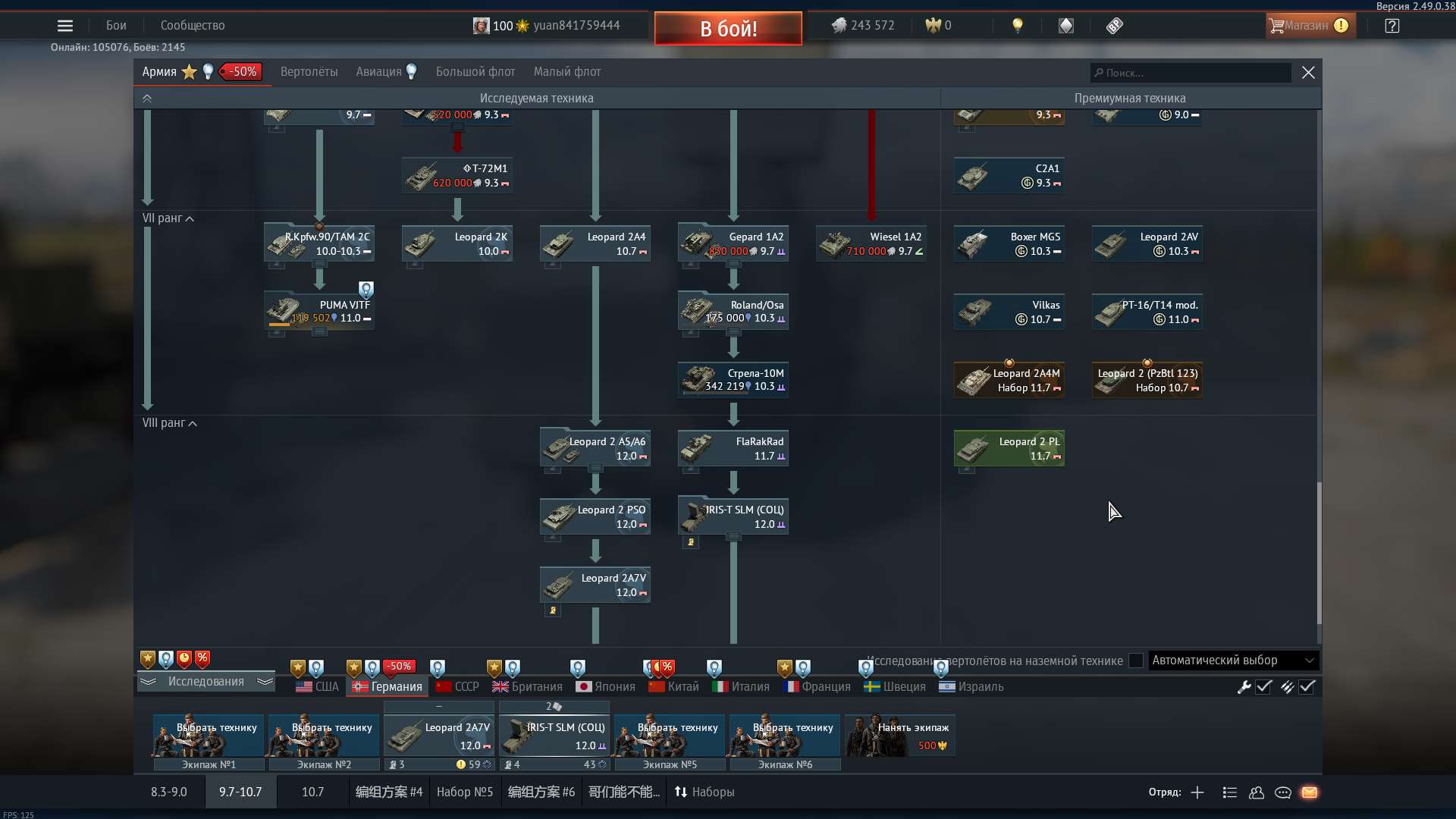
Task: Click the orange mail envelope icon
Action: point(1310,792)
